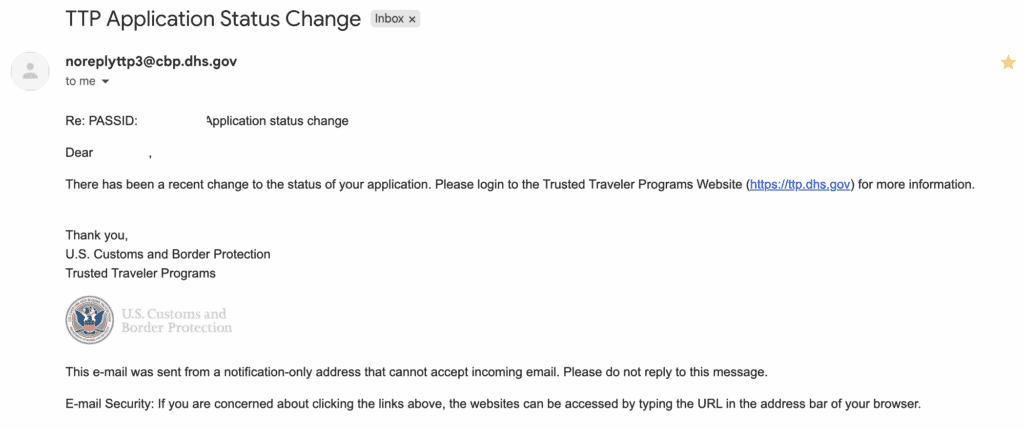Expand recipient details arrow beside "to me"

click(x=105, y=81)
